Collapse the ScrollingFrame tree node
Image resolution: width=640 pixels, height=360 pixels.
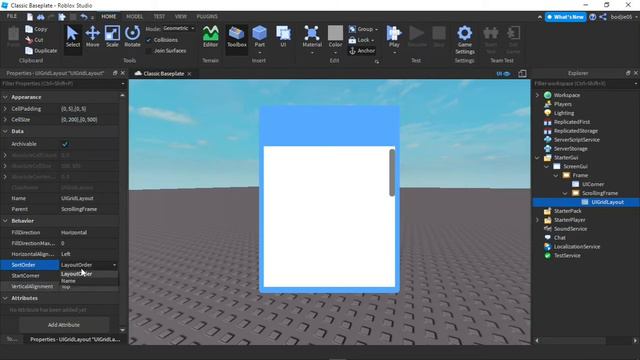point(565,193)
